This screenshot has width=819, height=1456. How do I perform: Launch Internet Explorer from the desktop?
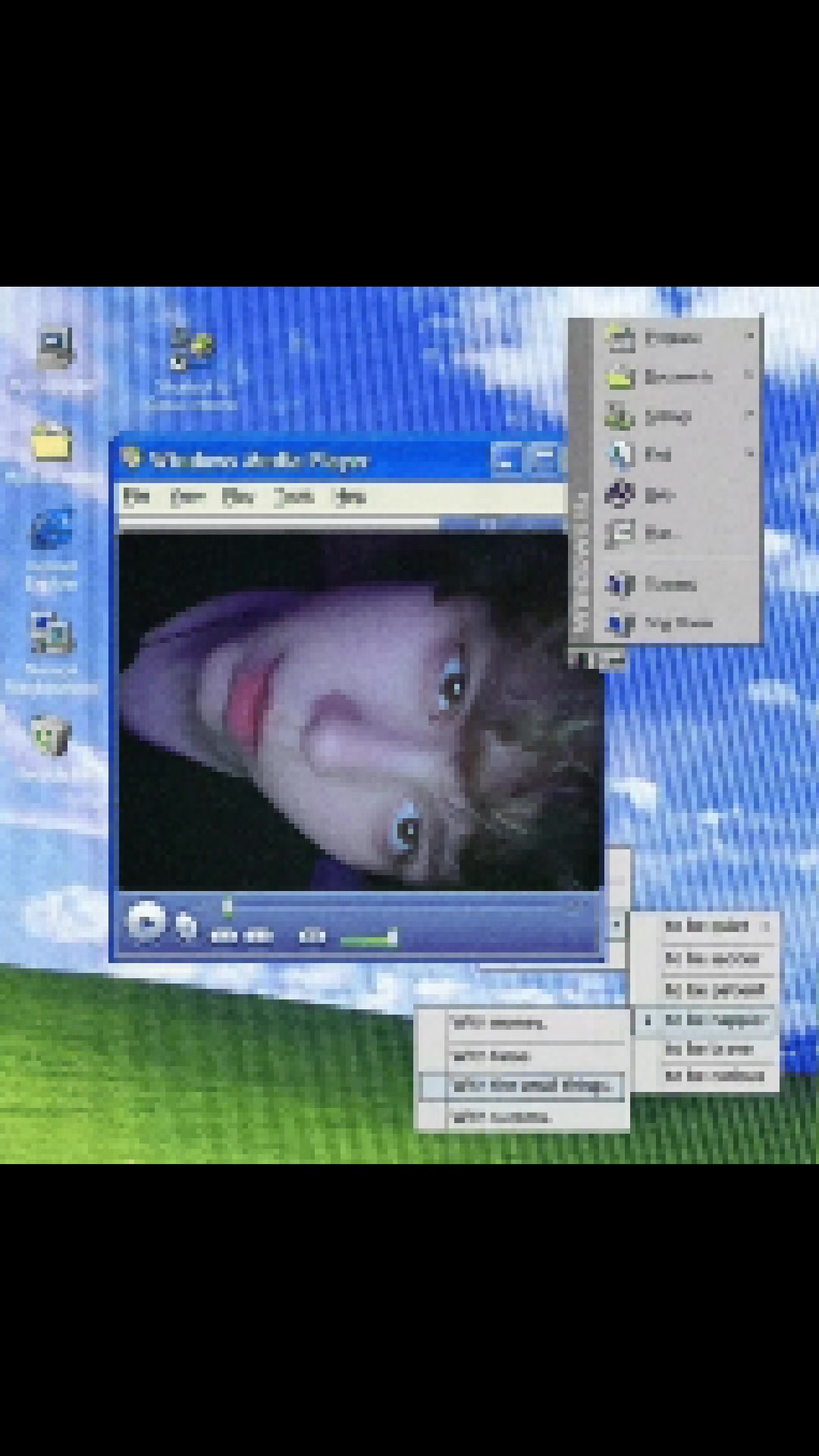[x=52, y=529]
